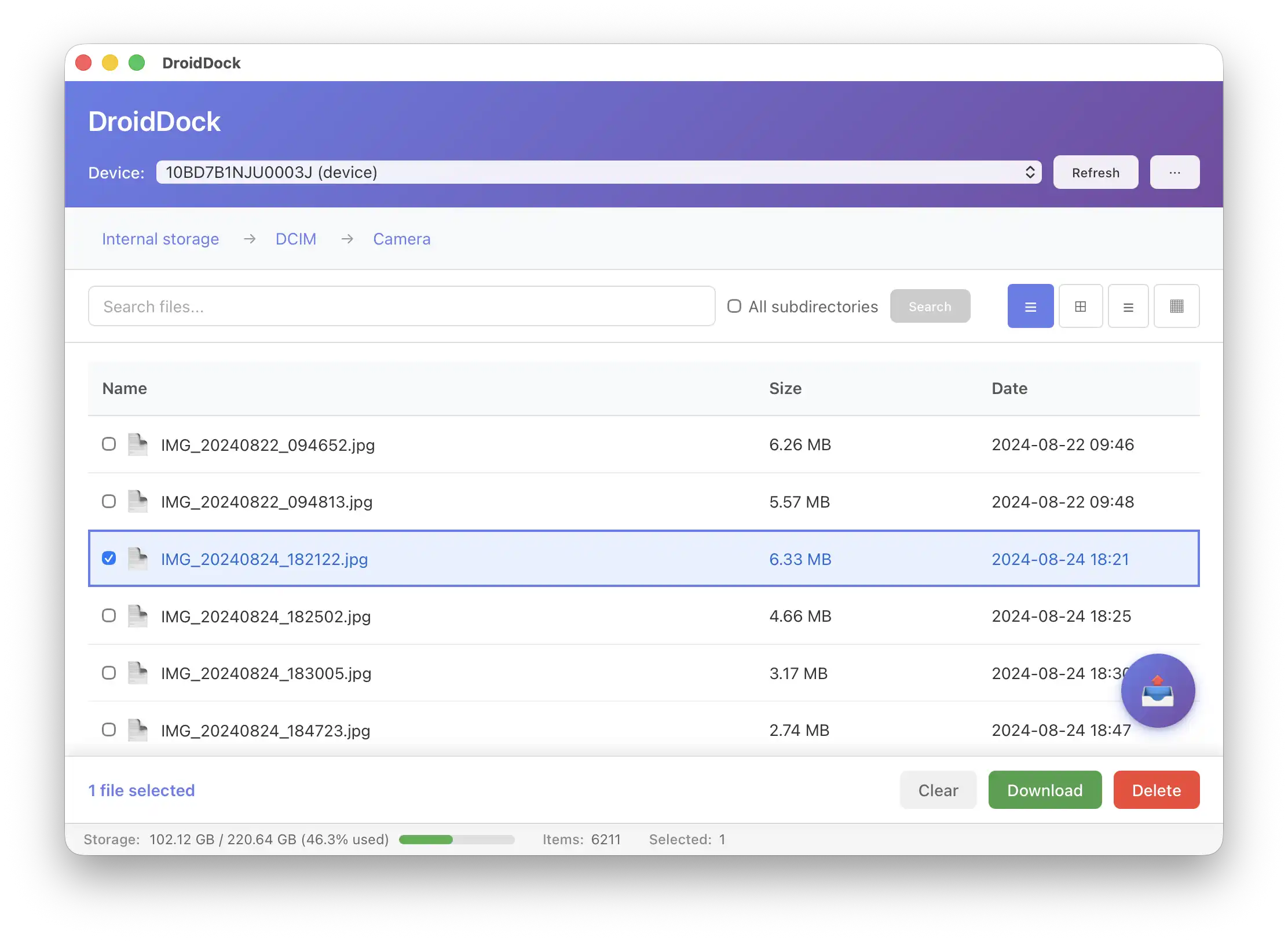Open the Device selection dropdown
This screenshot has height=941, width=1288.
(x=598, y=173)
